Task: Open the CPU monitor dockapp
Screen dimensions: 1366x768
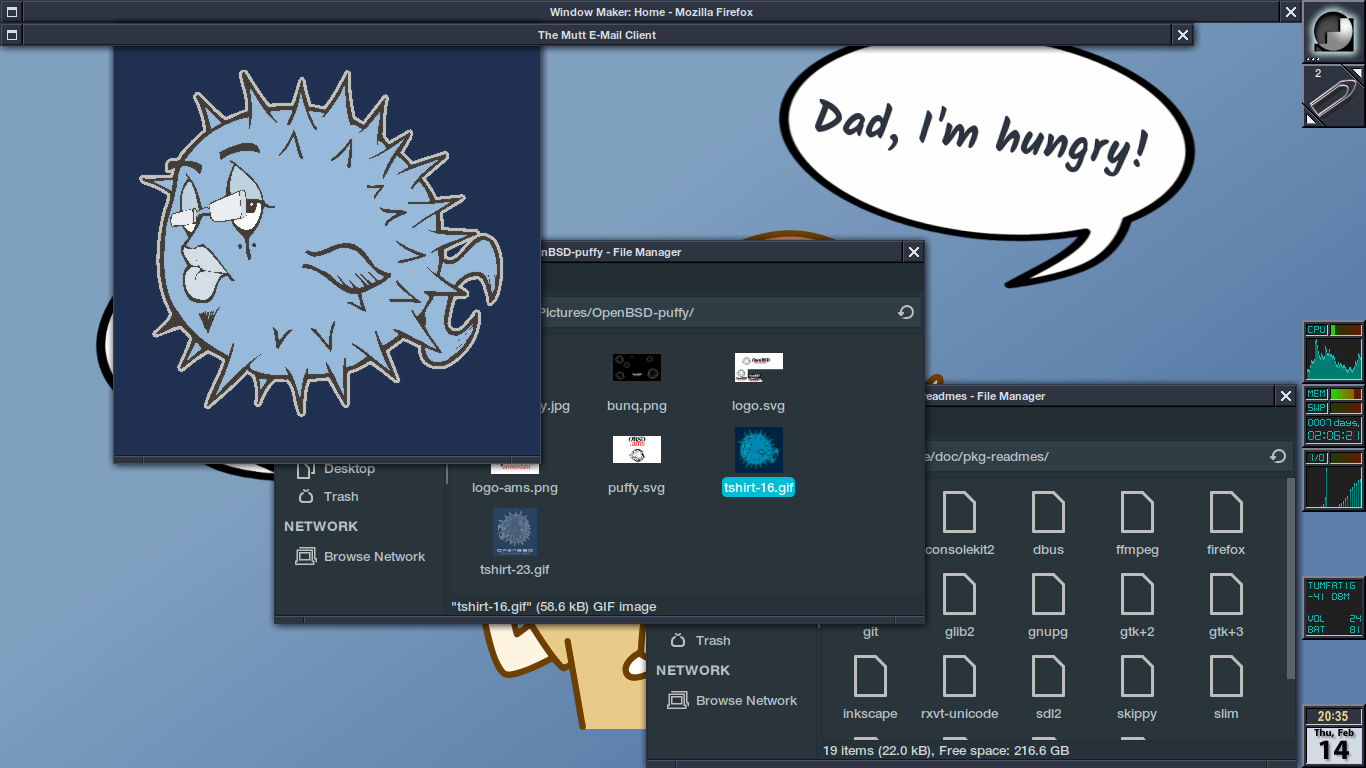Action: click(x=1334, y=352)
